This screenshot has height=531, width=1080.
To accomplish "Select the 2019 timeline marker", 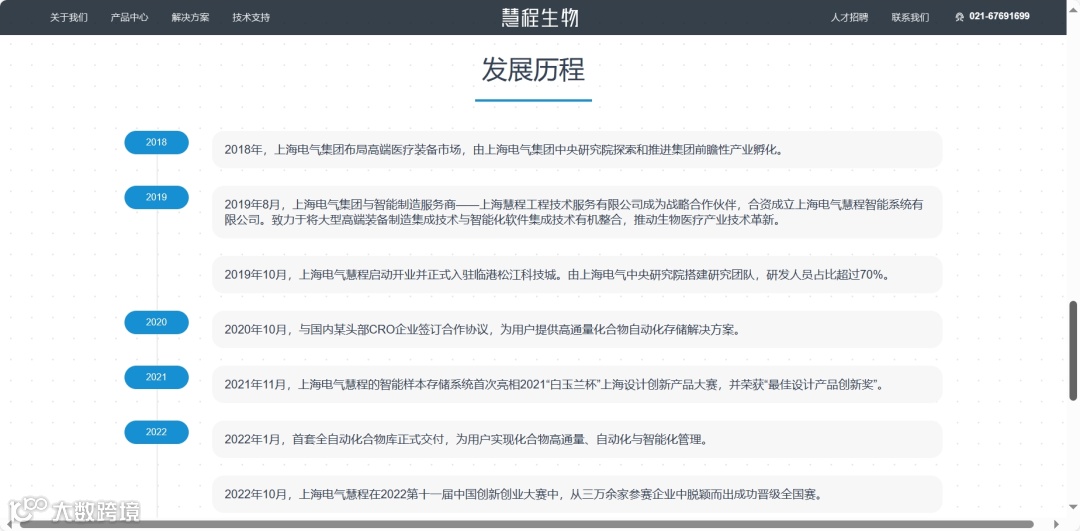I will tap(156, 197).
